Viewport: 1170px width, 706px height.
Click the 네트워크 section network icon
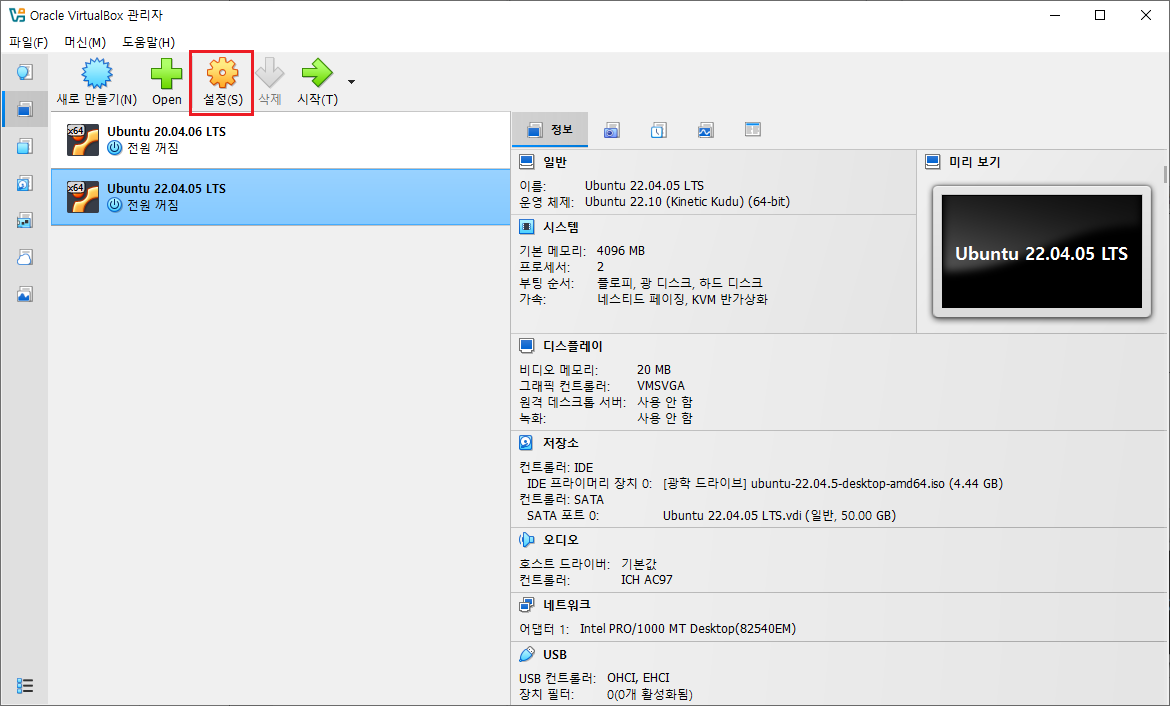(526, 605)
